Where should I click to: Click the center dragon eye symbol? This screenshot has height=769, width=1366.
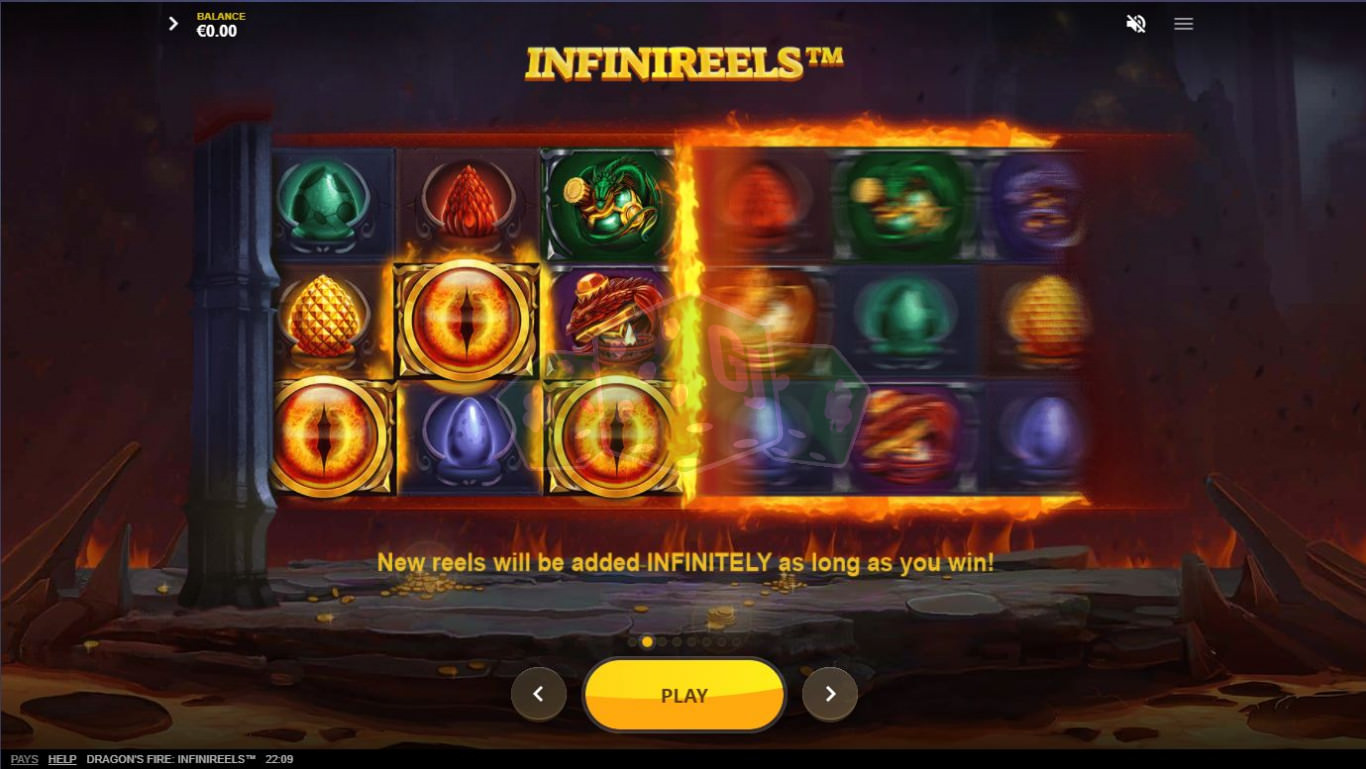pos(466,320)
